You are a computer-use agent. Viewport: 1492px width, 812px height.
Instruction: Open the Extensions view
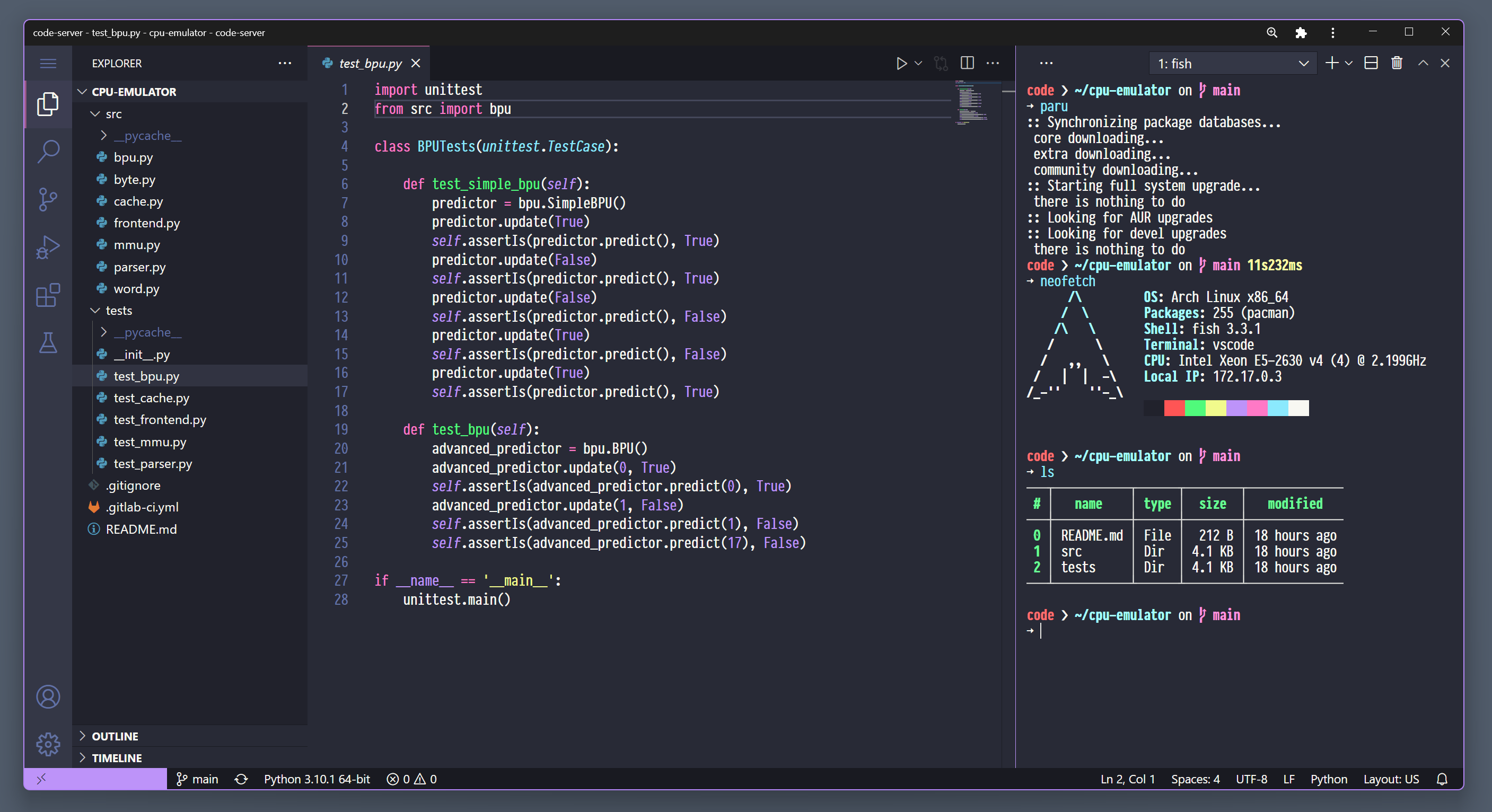(48, 295)
